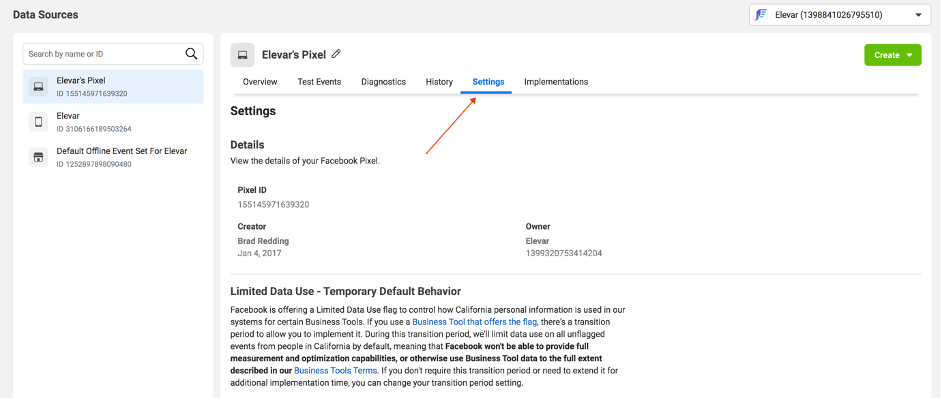Click the store icon for Offline Event Set

39,157
